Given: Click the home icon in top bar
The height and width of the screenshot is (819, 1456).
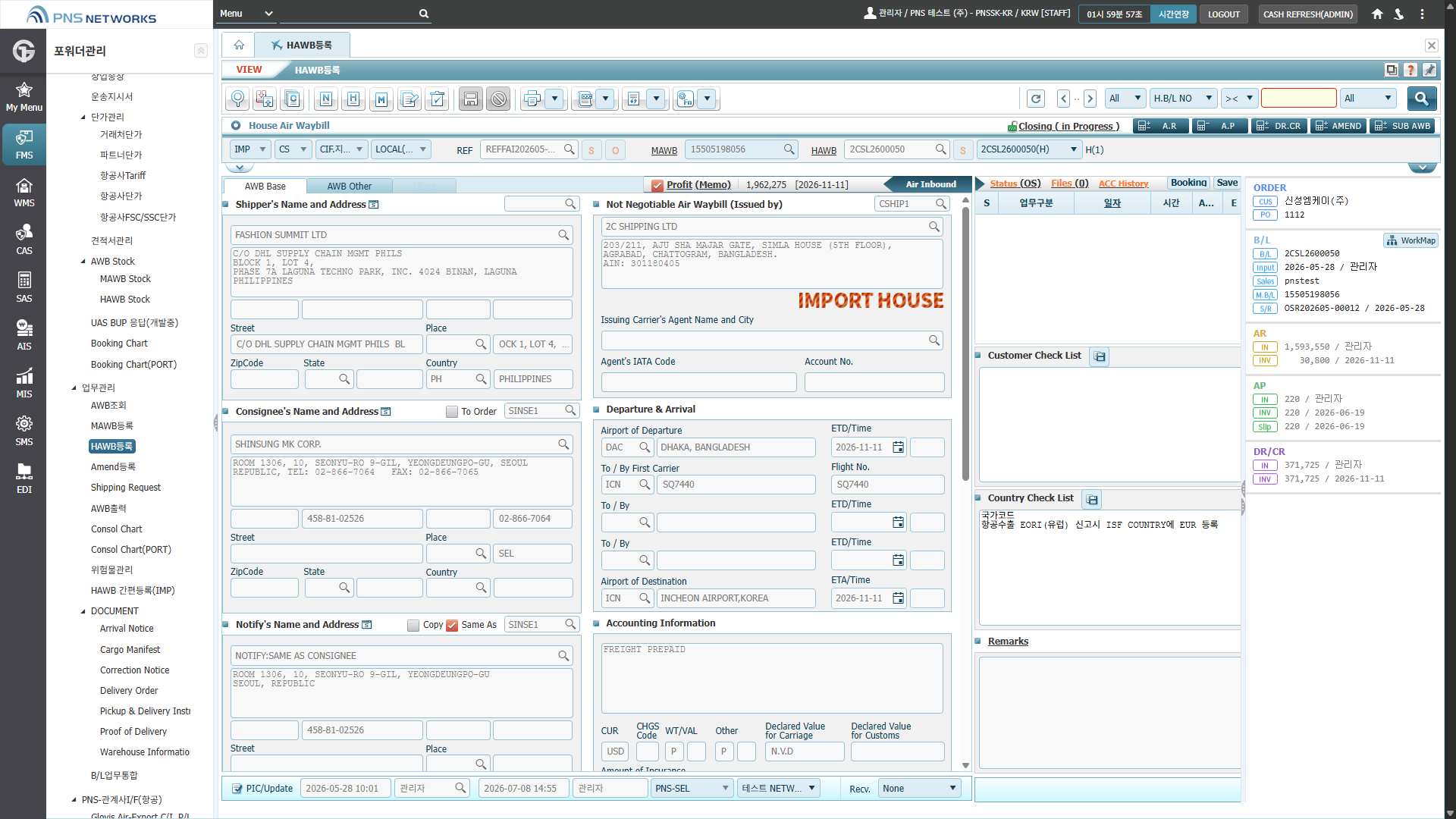Looking at the screenshot, I should pyautogui.click(x=1377, y=14).
